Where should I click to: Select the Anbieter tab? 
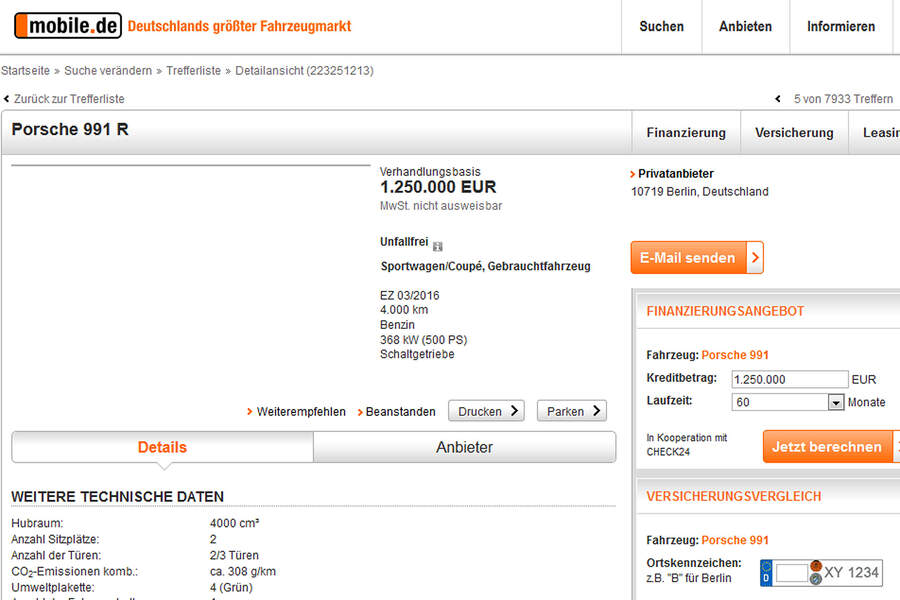coord(464,447)
